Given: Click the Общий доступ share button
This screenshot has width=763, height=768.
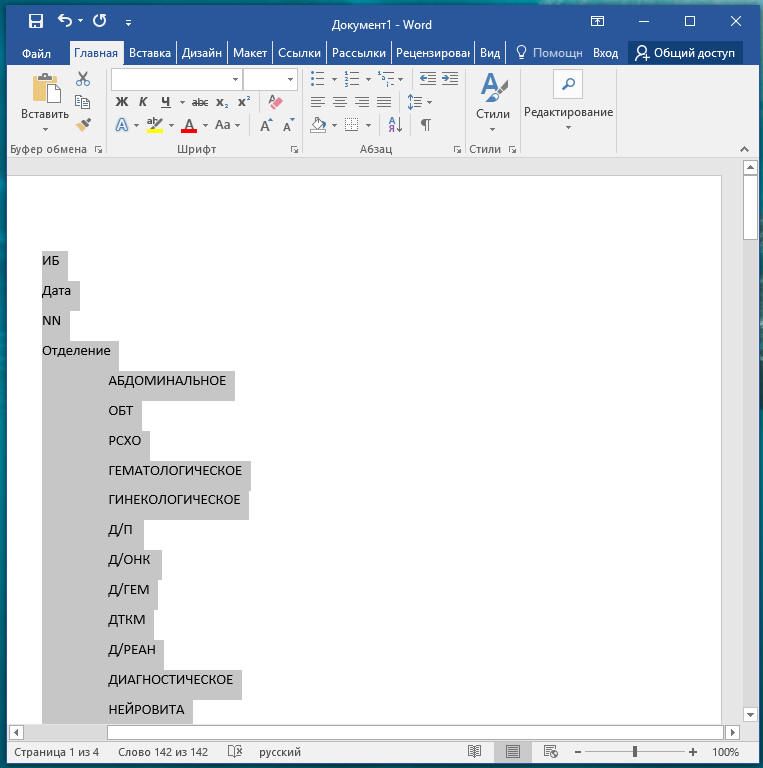Looking at the screenshot, I should pos(685,53).
